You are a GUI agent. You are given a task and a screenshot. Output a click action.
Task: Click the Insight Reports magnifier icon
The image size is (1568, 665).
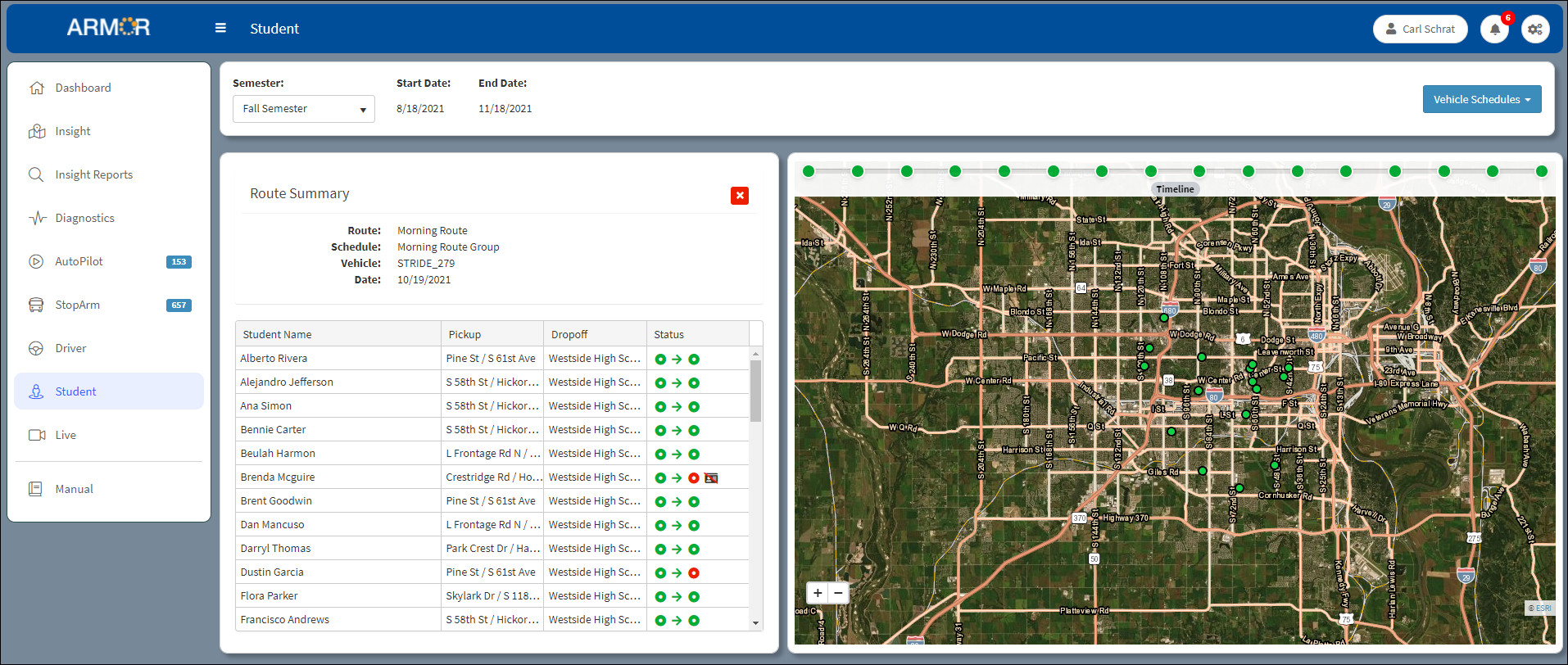tap(36, 174)
